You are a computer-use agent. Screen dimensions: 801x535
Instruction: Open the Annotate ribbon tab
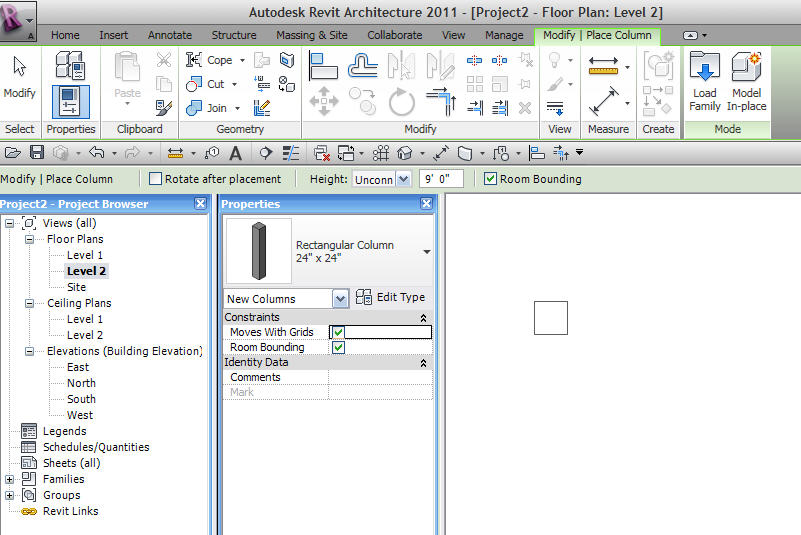pyautogui.click(x=170, y=35)
